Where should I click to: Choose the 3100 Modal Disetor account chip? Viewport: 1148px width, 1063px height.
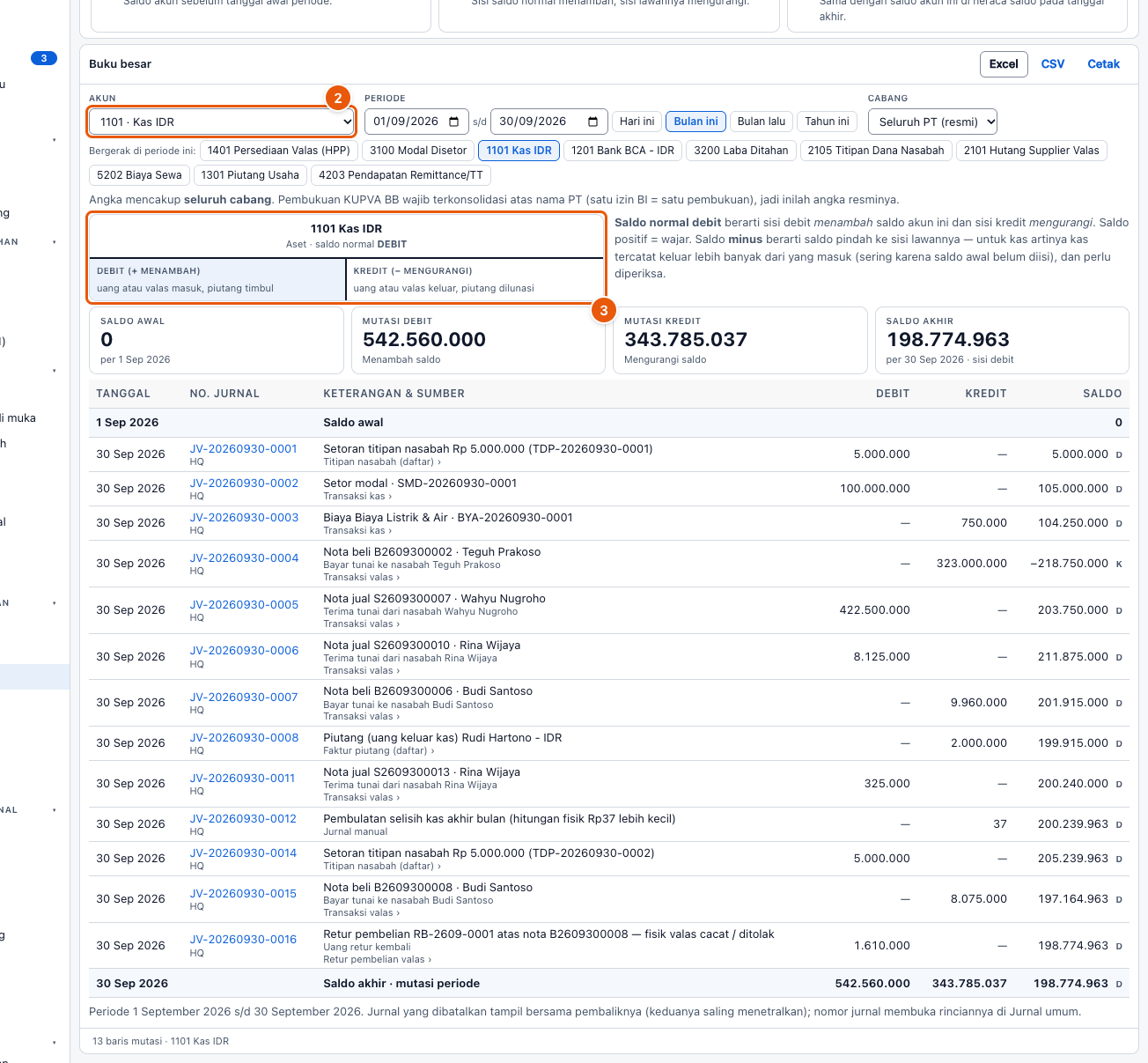[418, 151]
